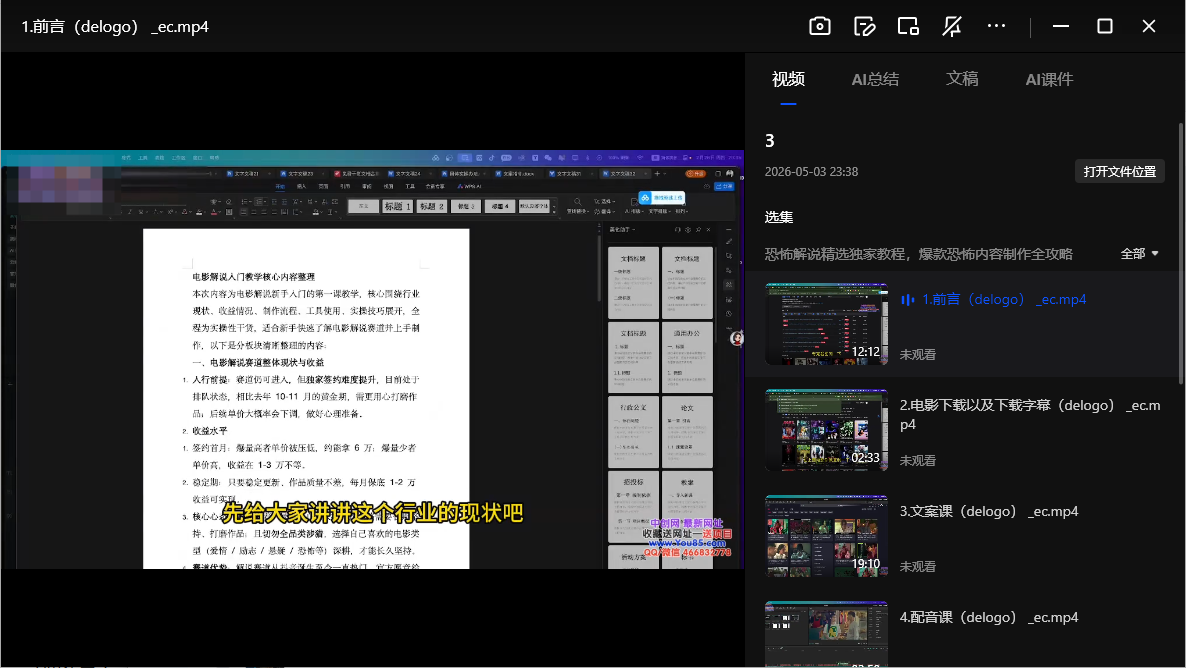Click 未观看 status under 3.文案课
1186x668 pixels.
coord(917,566)
